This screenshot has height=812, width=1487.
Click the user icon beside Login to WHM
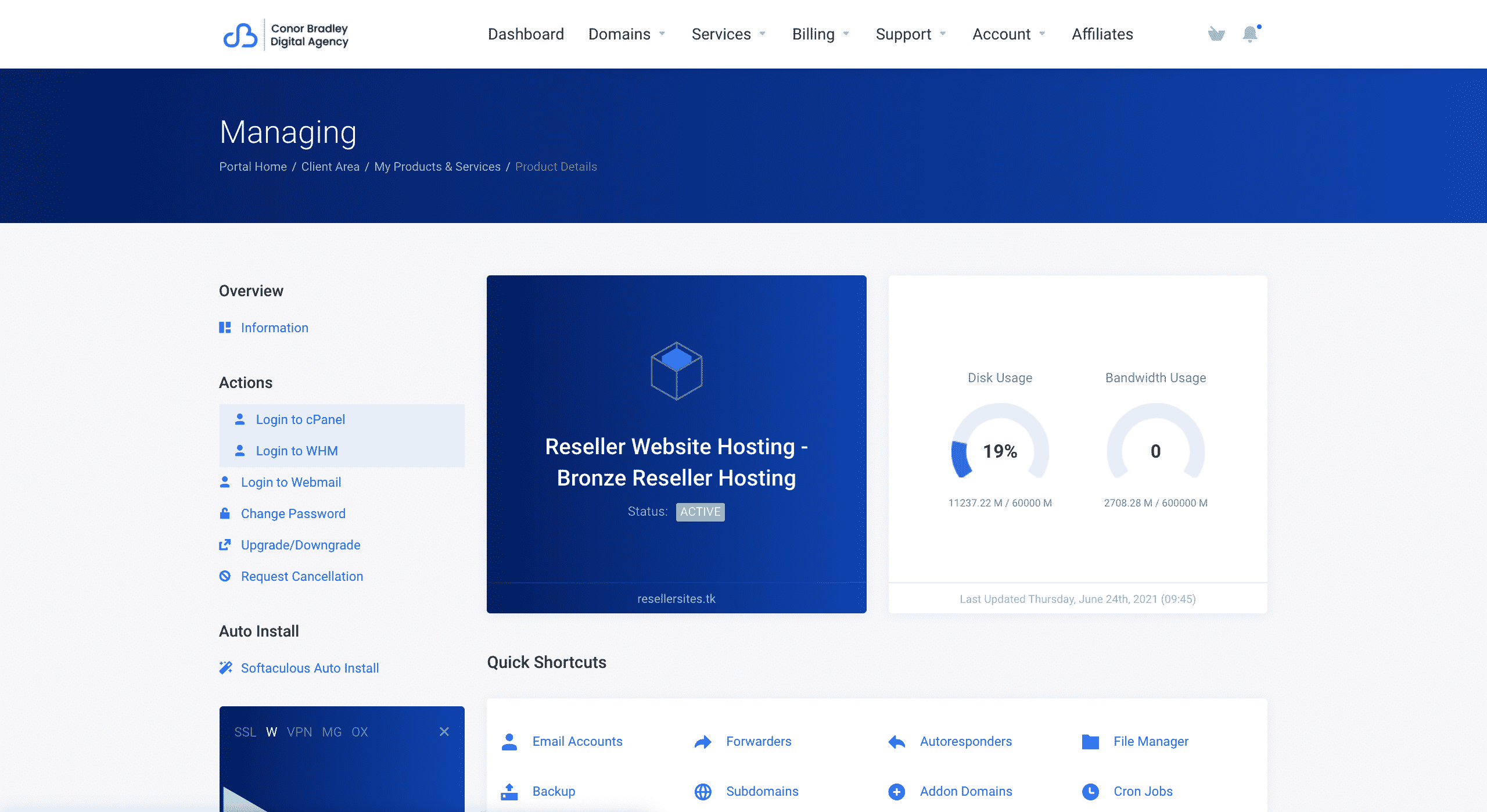click(x=240, y=450)
